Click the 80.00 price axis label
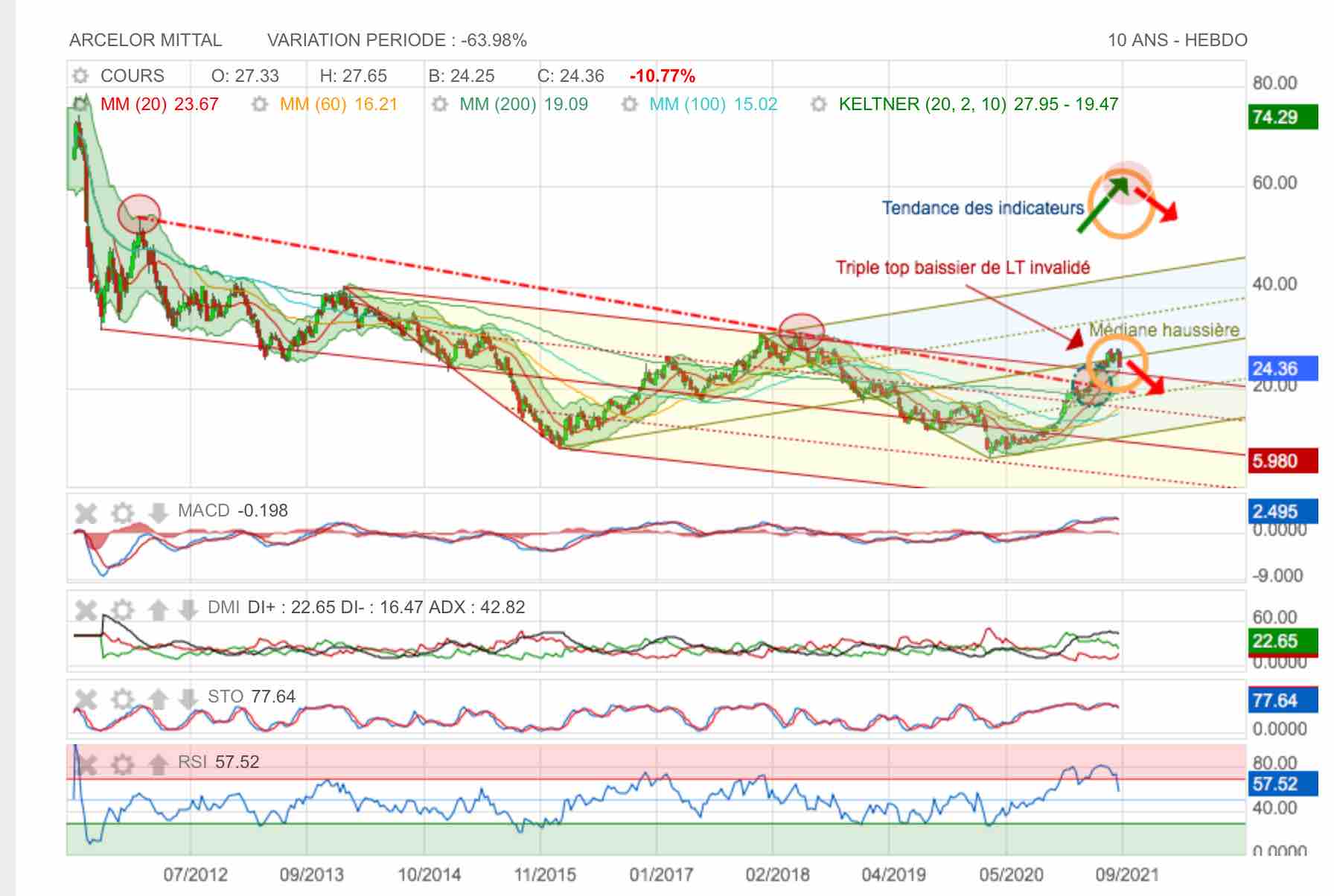Screen dimensions: 1334x896 (1274, 83)
